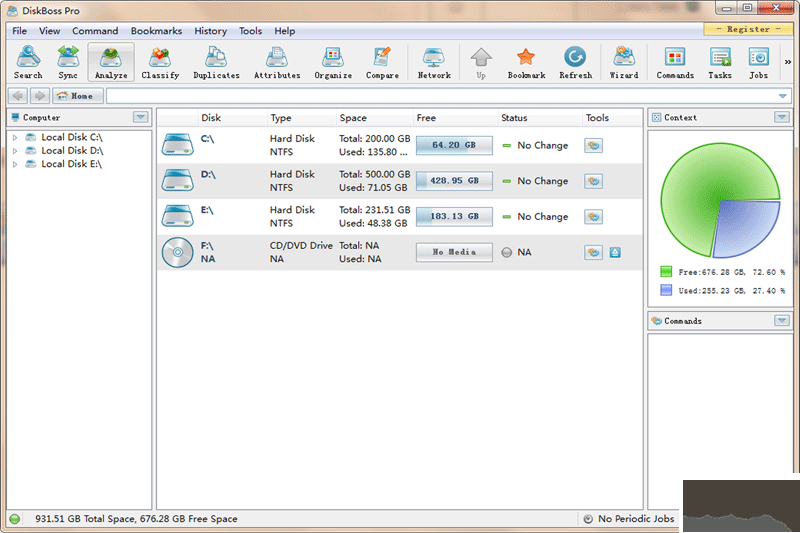Click the eject icon for drive F:\
This screenshot has width=800, height=533.
coord(615,252)
